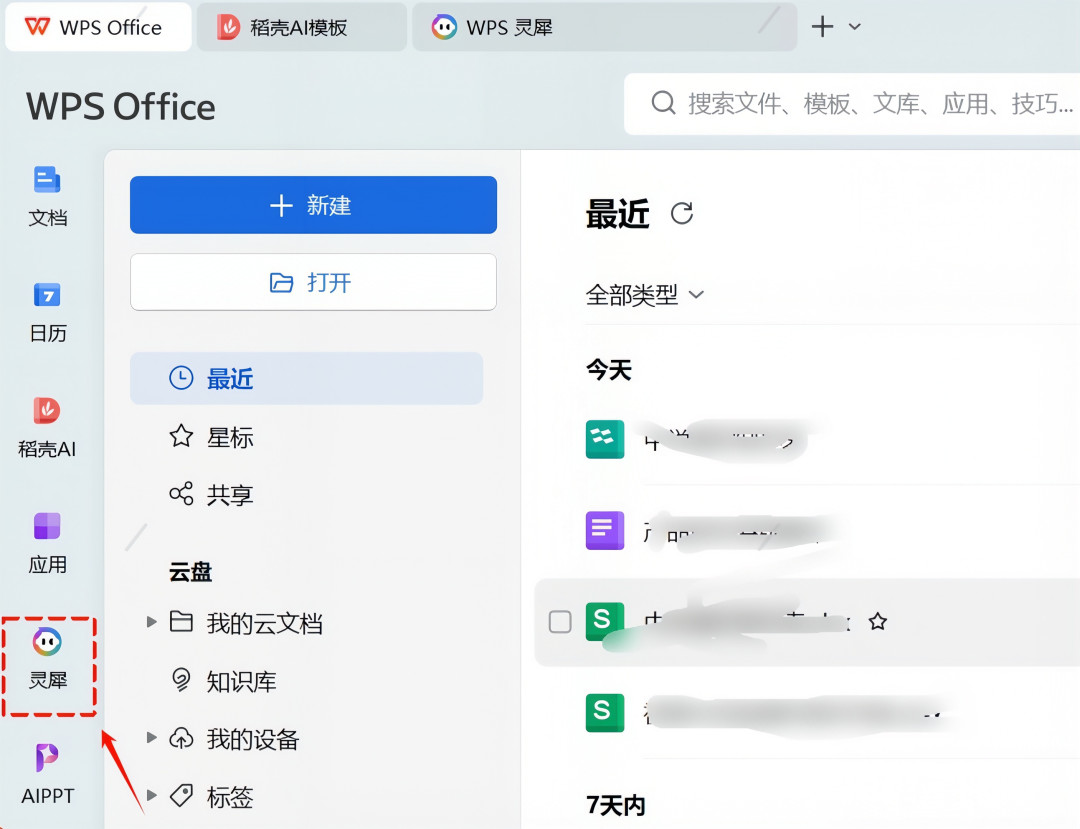Image resolution: width=1080 pixels, height=829 pixels.
Task: Select 最近 in the navigation list
Action: tap(307, 378)
